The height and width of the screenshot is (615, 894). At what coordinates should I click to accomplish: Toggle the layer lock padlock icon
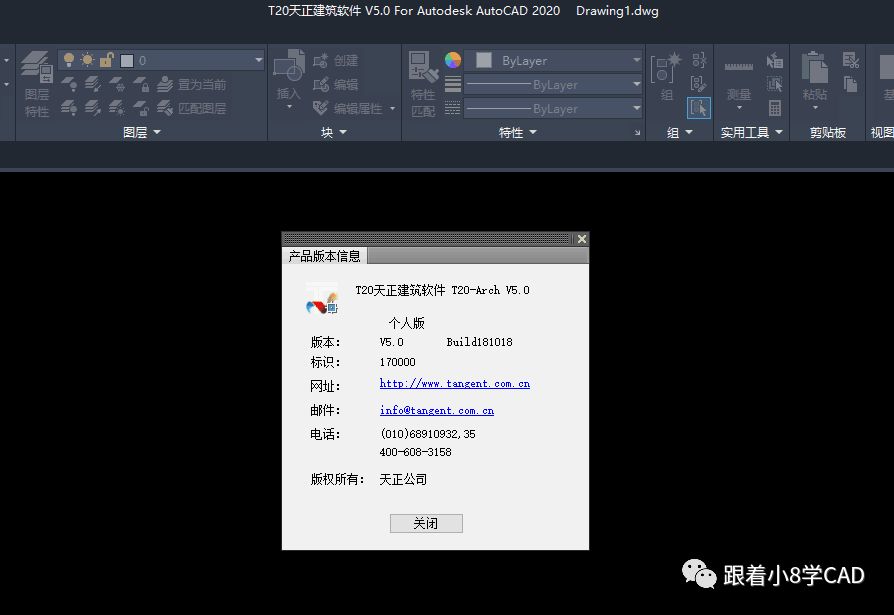pos(107,60)
